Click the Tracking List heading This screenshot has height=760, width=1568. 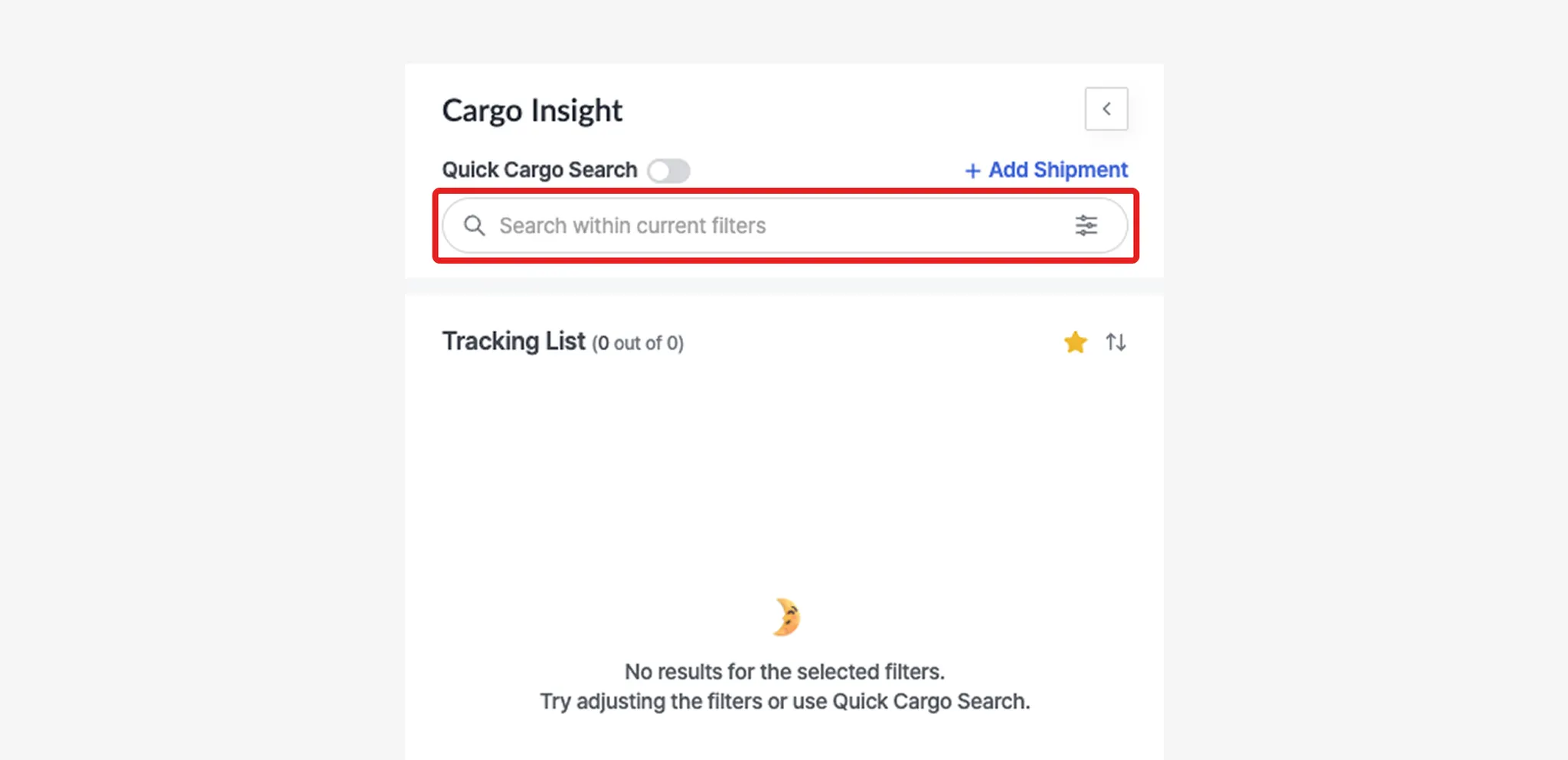coord(513,341)
